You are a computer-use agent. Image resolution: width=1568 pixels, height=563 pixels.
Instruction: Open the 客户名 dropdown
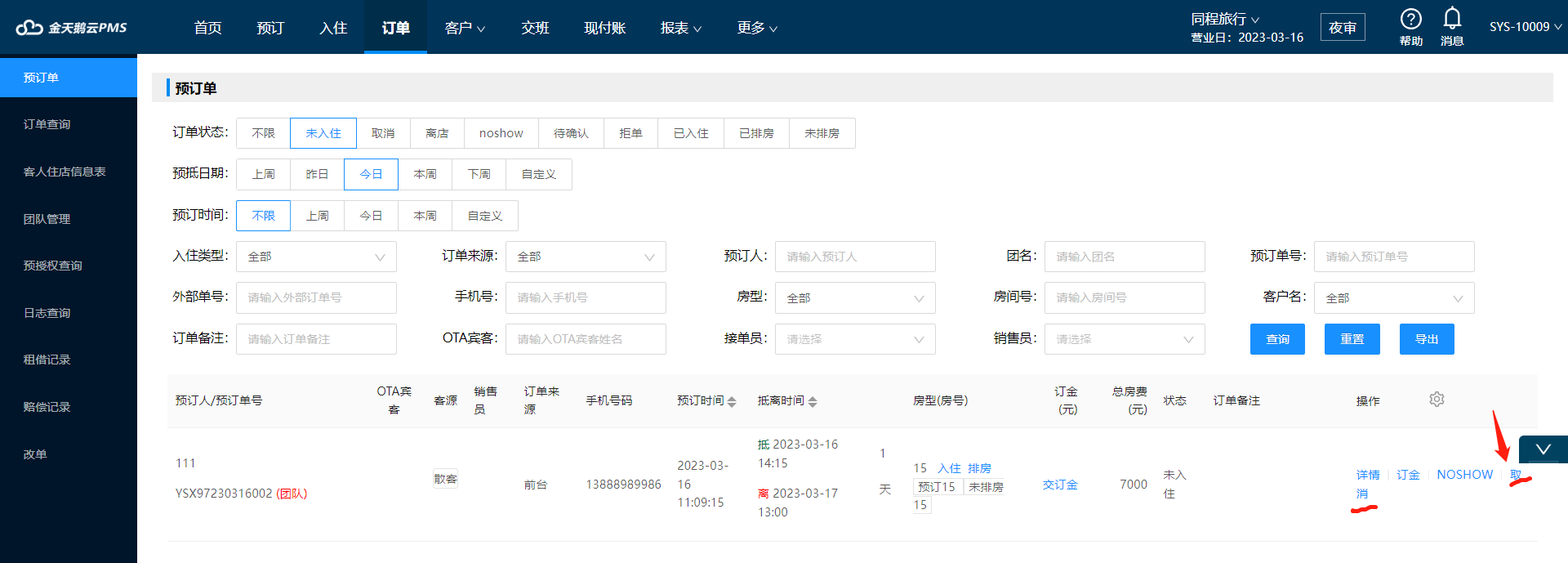(1394, 298)
